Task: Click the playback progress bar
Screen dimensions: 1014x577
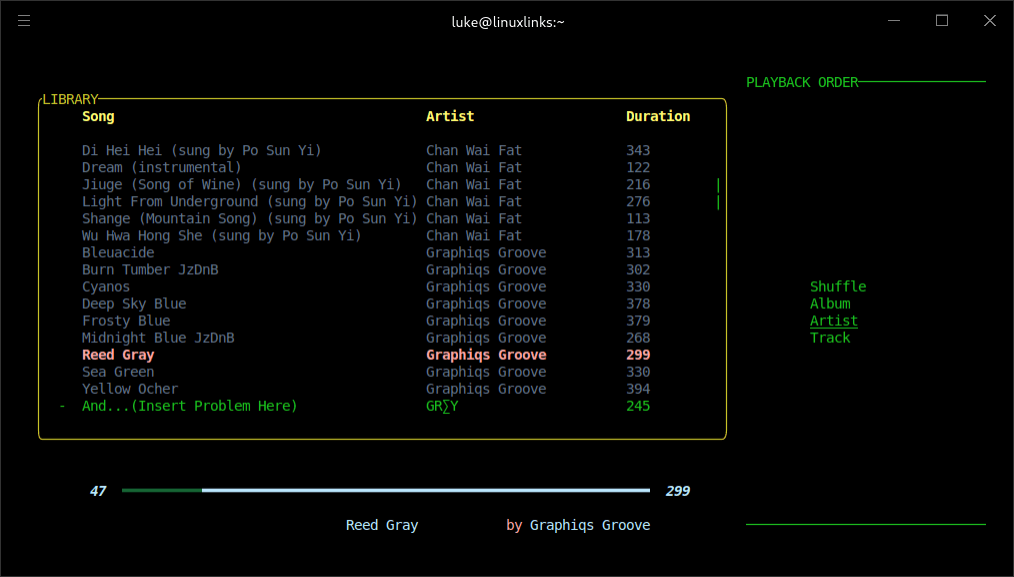Action: (385, 491)
